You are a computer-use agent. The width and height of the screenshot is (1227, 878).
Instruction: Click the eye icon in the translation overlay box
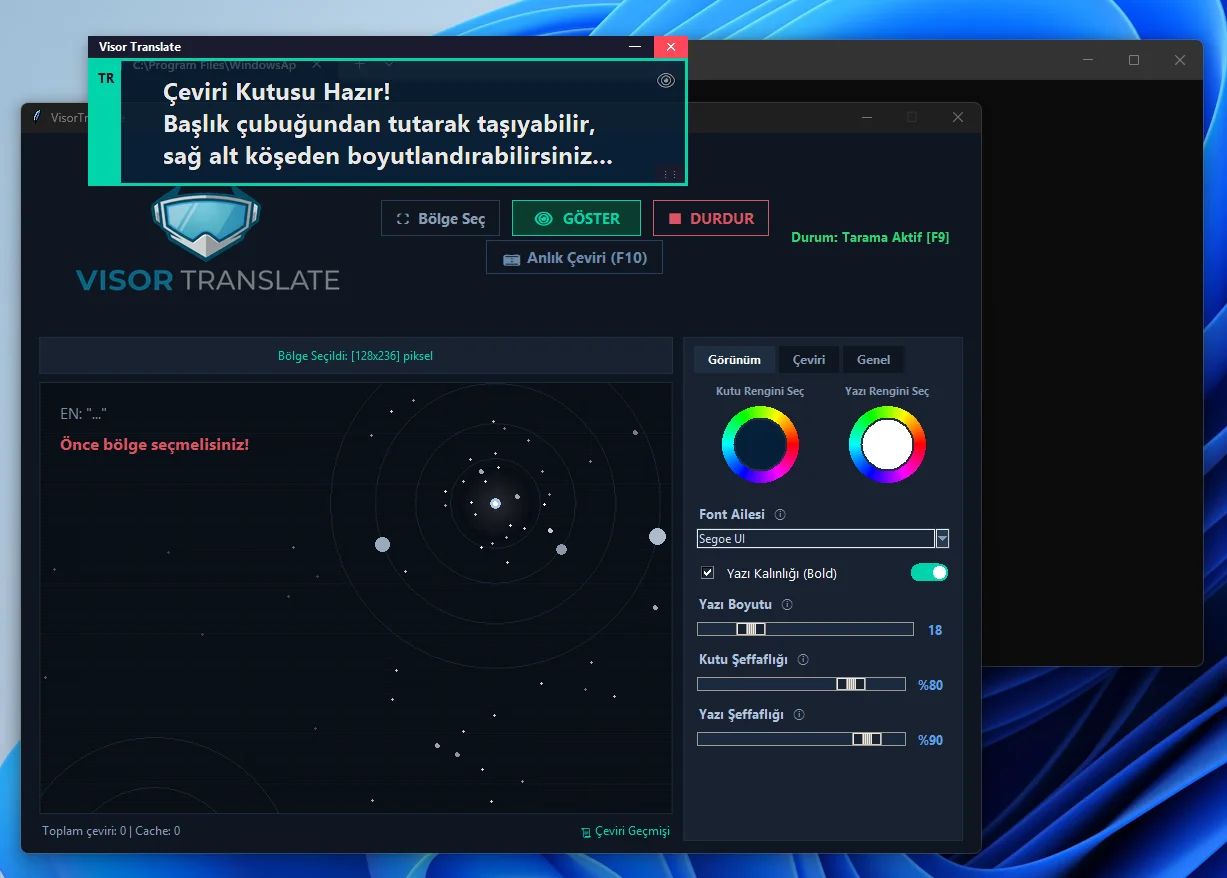tap(666, 81)
